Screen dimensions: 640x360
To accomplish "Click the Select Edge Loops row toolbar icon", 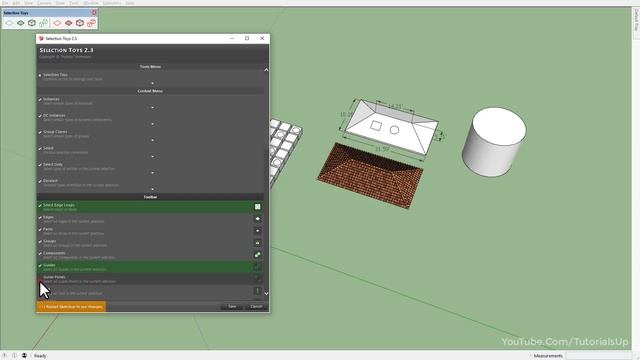I will (x=258, y=207).
